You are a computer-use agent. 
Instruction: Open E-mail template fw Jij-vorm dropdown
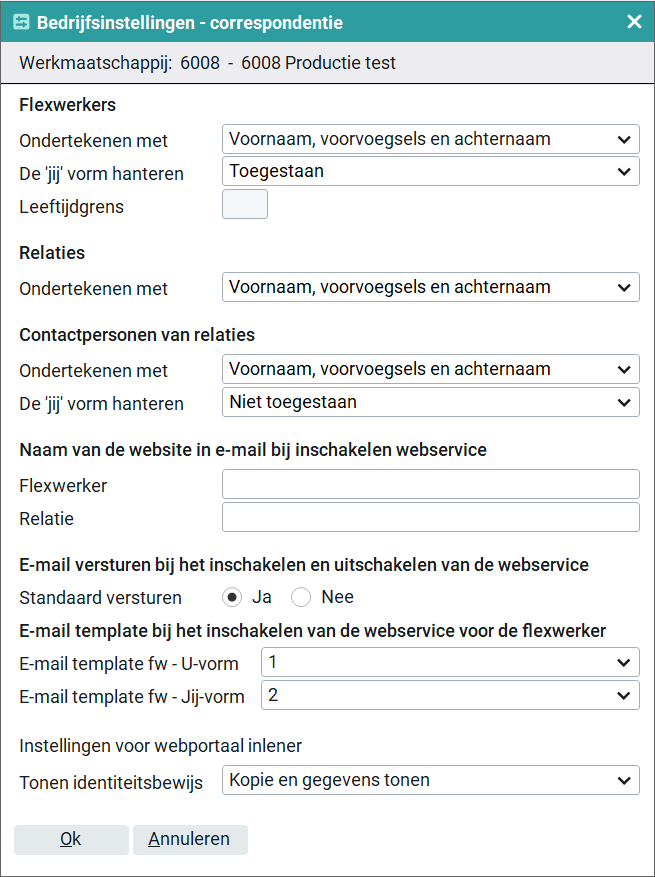[x=450, y=694]
